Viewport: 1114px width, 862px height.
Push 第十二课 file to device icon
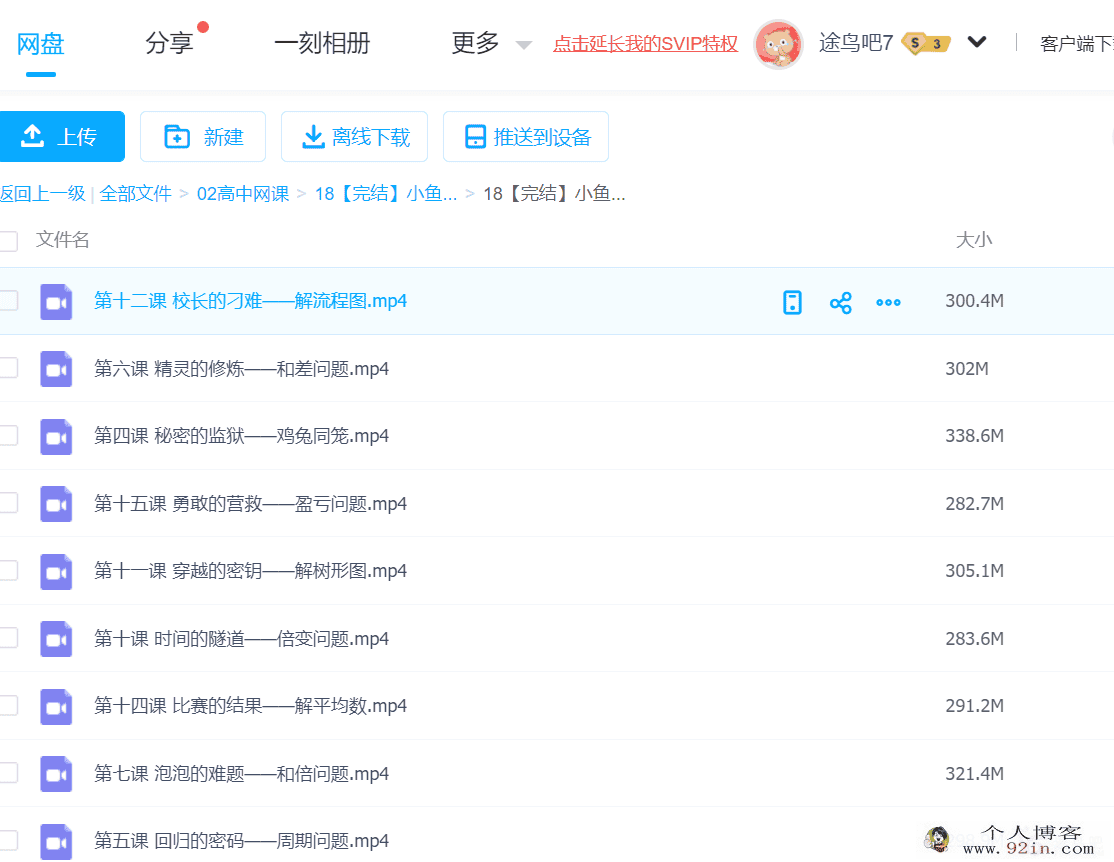[792, 302]
